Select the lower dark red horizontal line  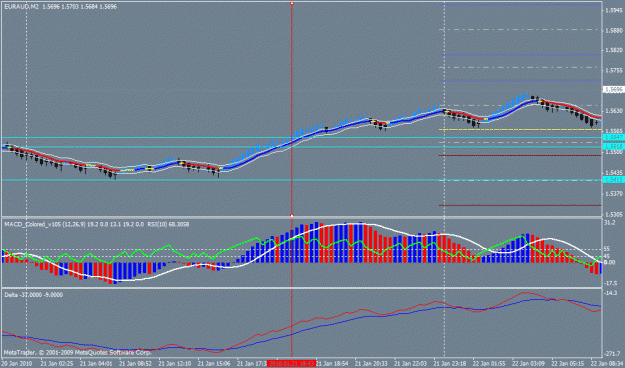520,205
